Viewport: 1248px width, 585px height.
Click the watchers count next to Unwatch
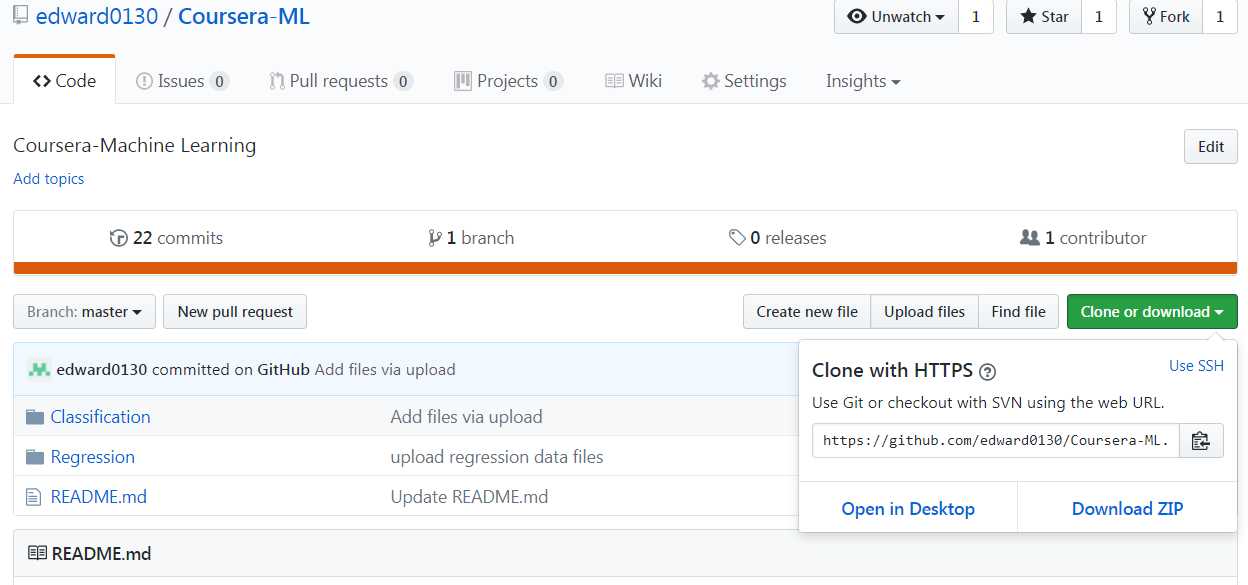976,17
